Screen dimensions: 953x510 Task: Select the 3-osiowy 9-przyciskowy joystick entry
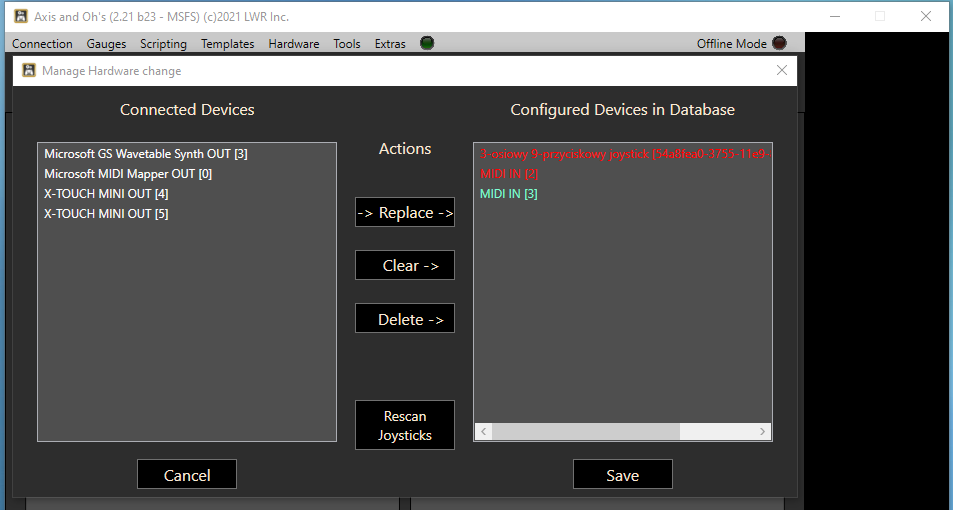pyautogui.click(x=625, y=154)
